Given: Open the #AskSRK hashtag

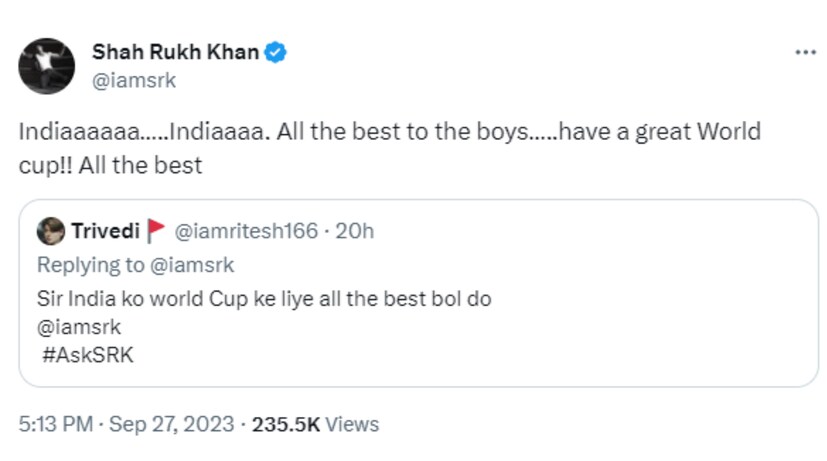Looking at the screenshot, I should 88,354.
